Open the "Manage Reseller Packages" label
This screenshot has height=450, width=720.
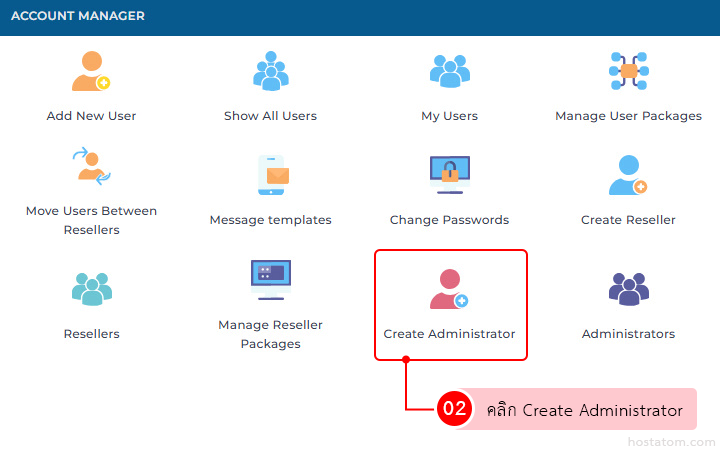coord(270,334)
